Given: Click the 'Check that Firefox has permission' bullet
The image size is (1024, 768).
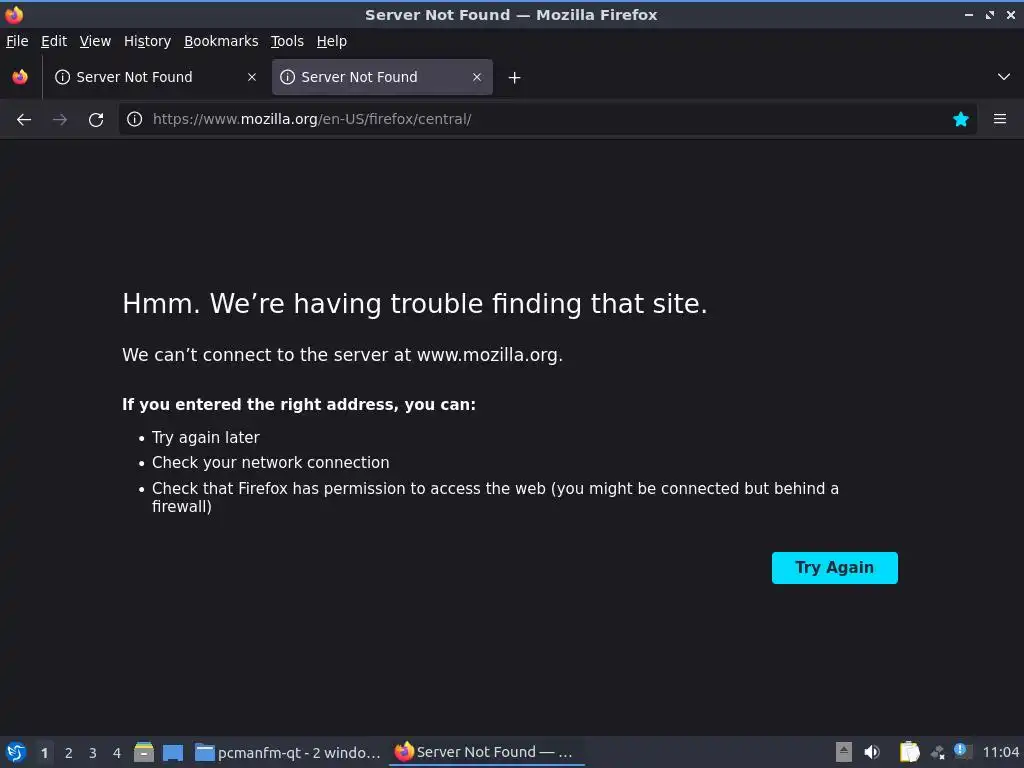Looking at the screenshot, I should (x=495, y=497).
